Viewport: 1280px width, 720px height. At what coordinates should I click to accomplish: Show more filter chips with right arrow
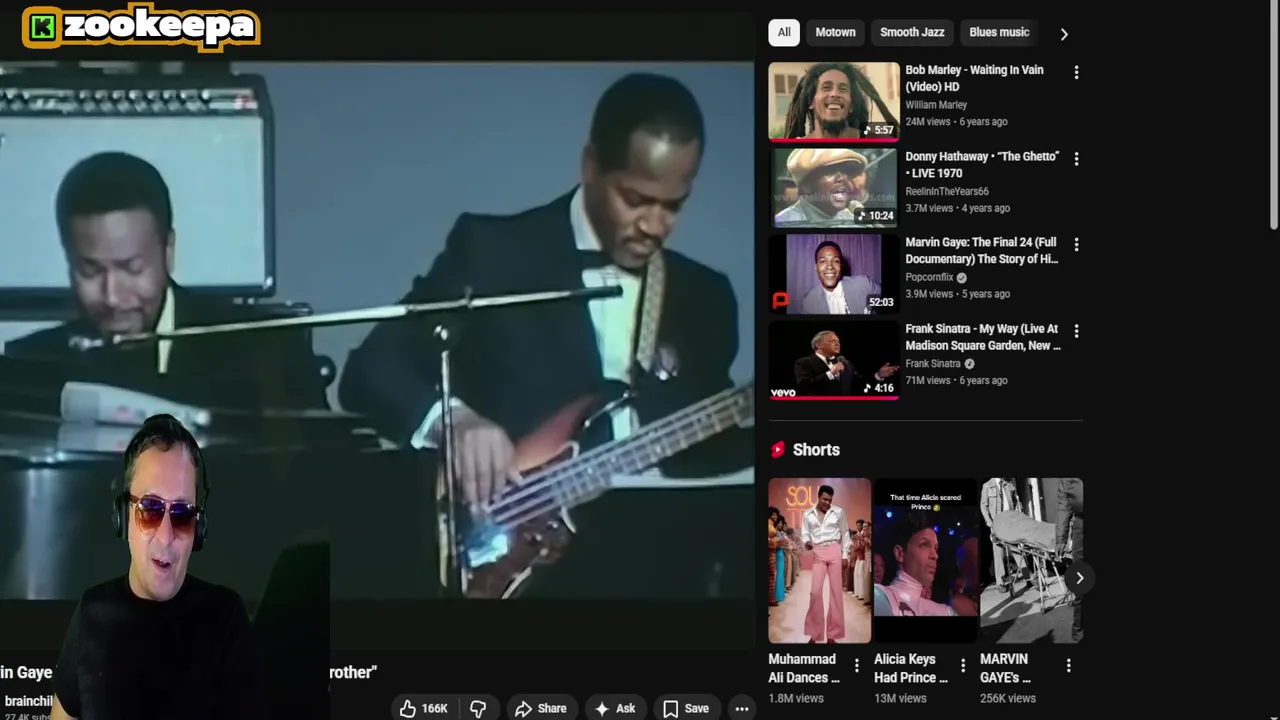click(x=1064, y=33)
